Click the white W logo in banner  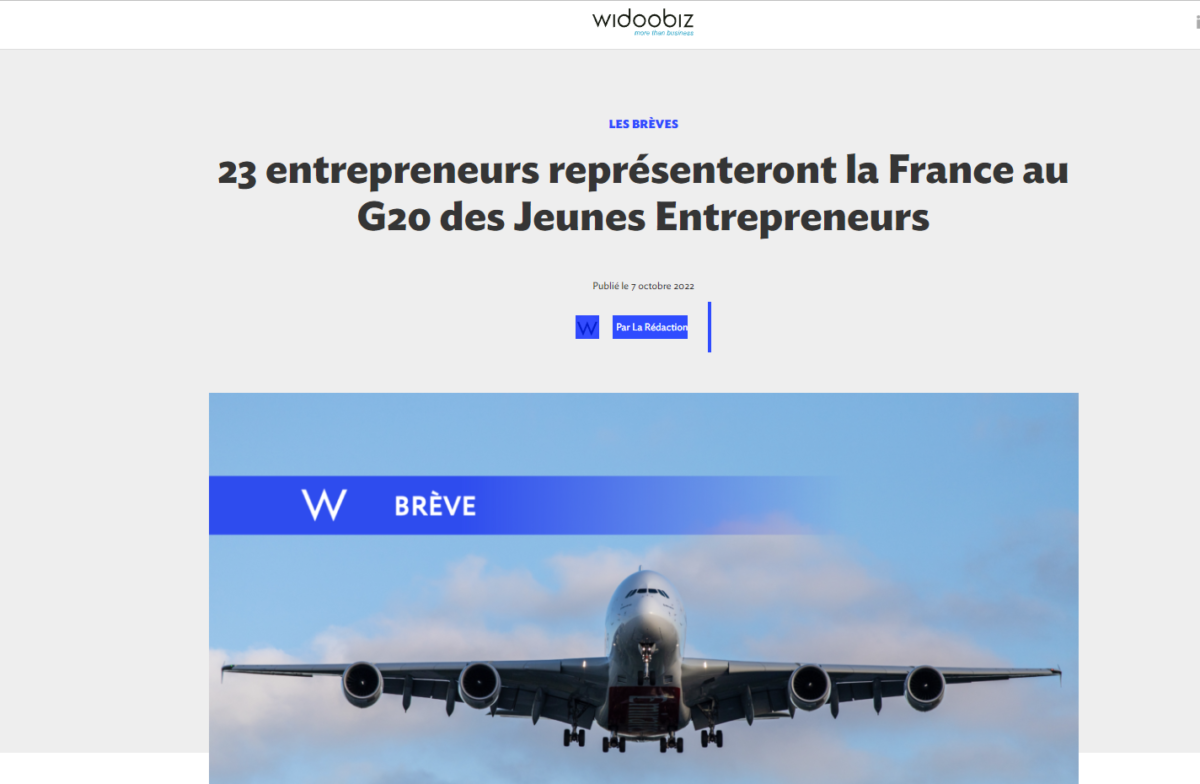pos(324,505)
